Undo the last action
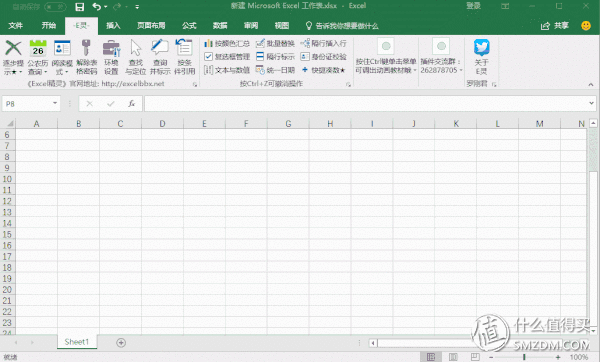This screenshot has width=600, height=362. [96, 7]
